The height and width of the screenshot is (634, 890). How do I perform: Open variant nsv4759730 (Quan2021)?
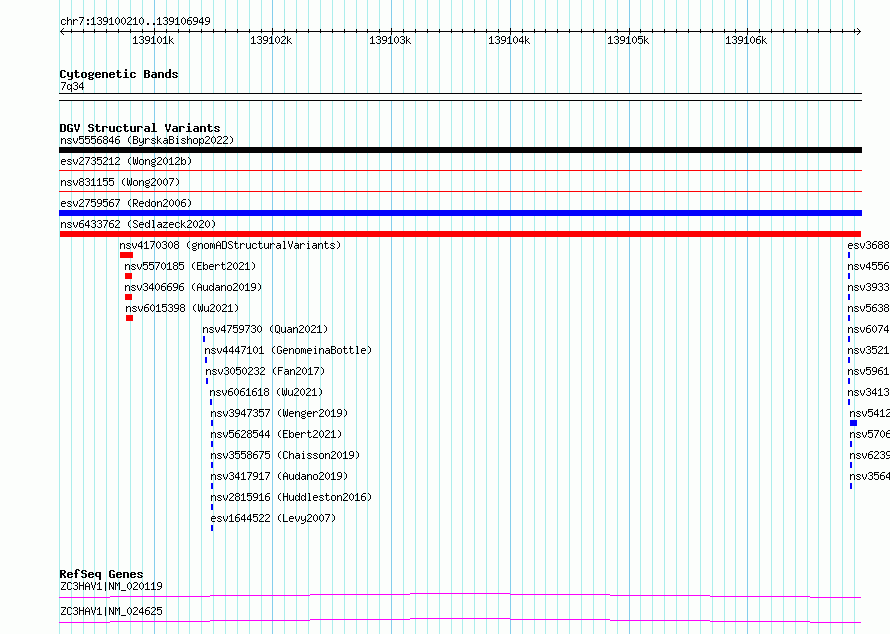point(265,329)
